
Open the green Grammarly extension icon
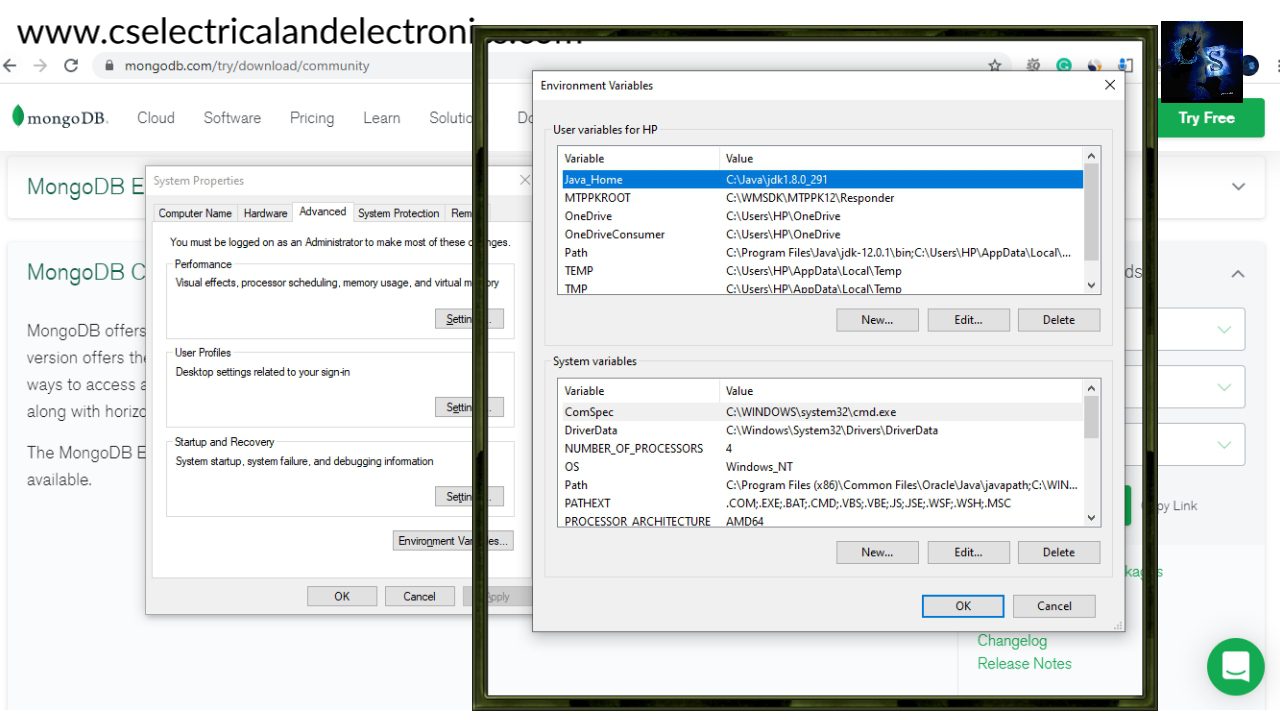coord(1064,65)
